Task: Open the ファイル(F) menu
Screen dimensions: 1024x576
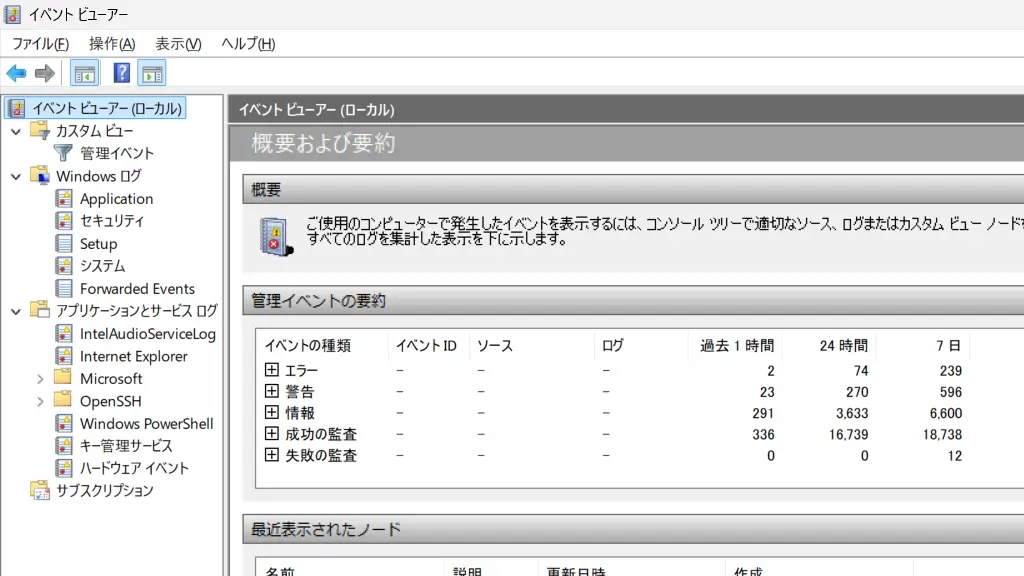Action: coord(40,44)
